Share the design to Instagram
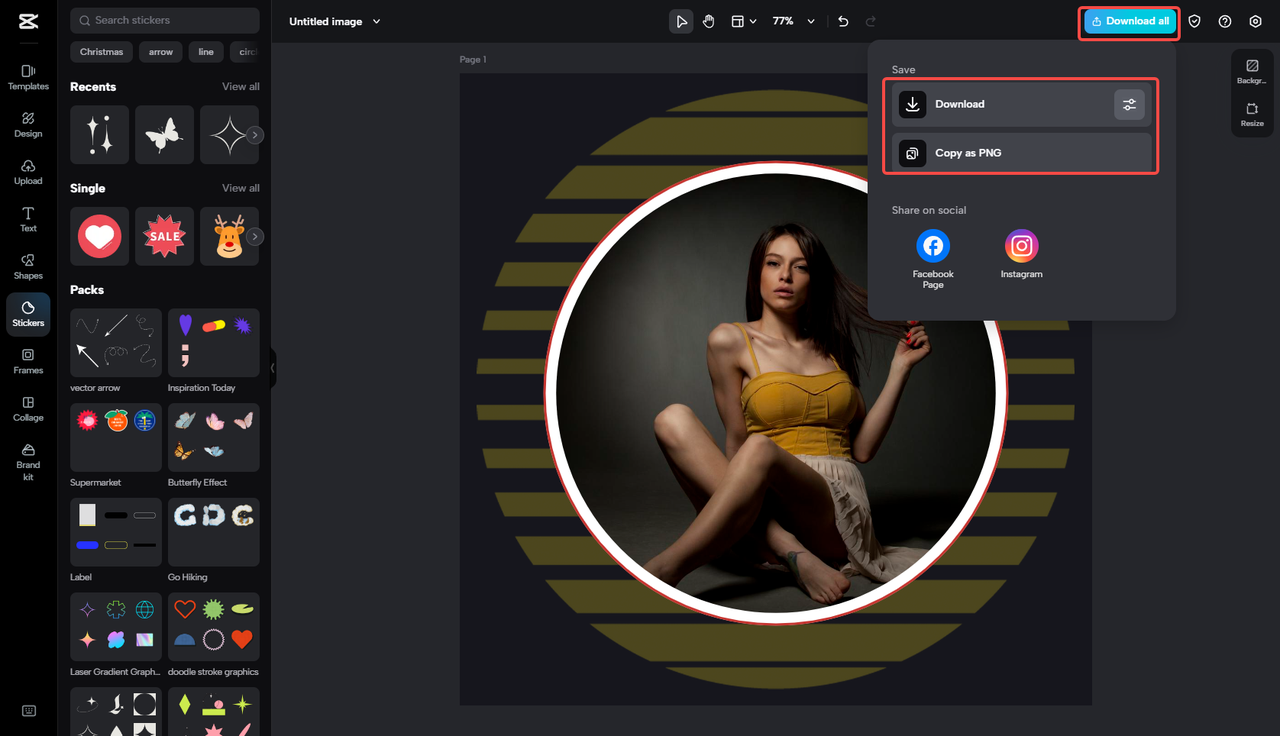 tap(1021, 246)
